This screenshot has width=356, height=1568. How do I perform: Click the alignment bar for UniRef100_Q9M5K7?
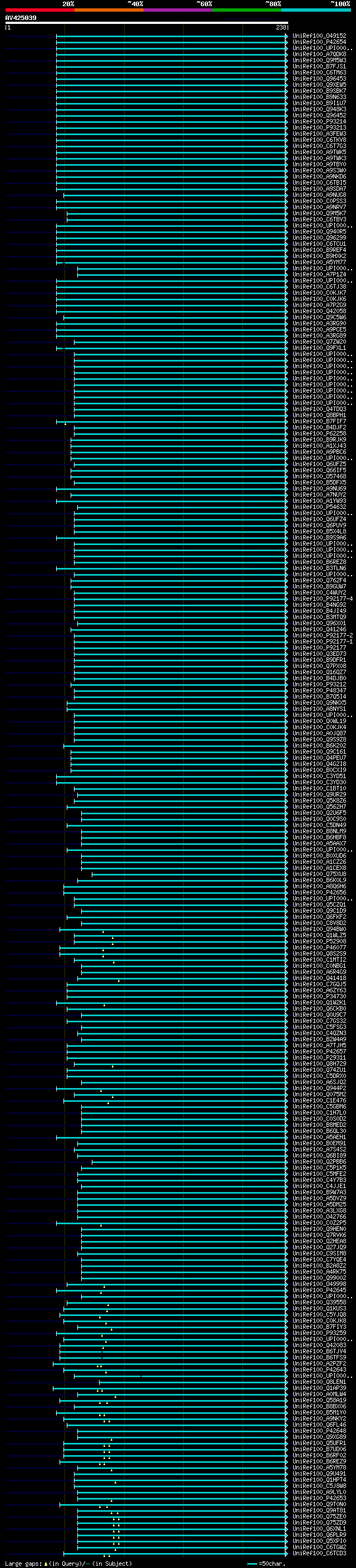point(177,214)
